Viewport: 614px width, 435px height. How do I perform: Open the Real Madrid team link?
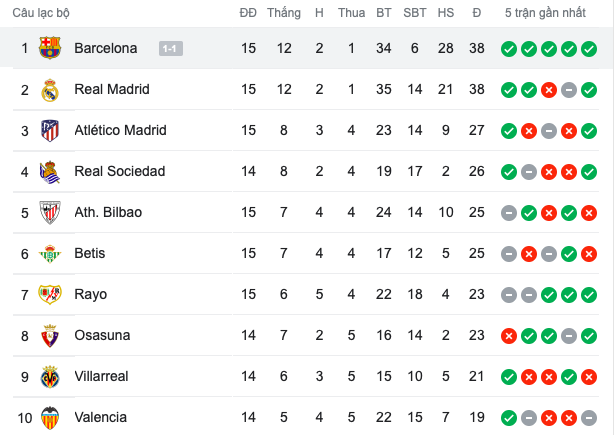(x=111, y=89)
